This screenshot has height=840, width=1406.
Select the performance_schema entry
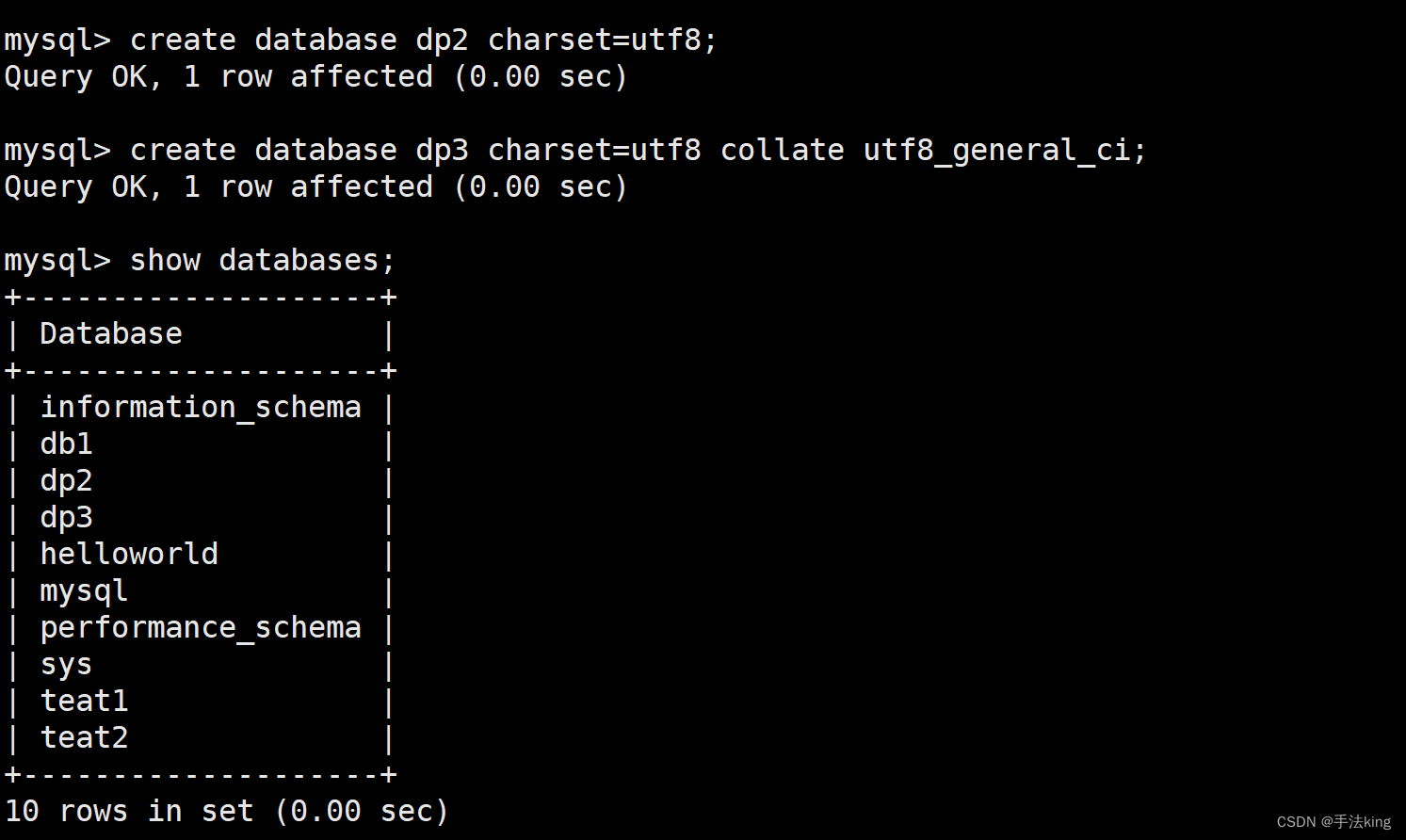pyautogui.click(x=201, y=628)
